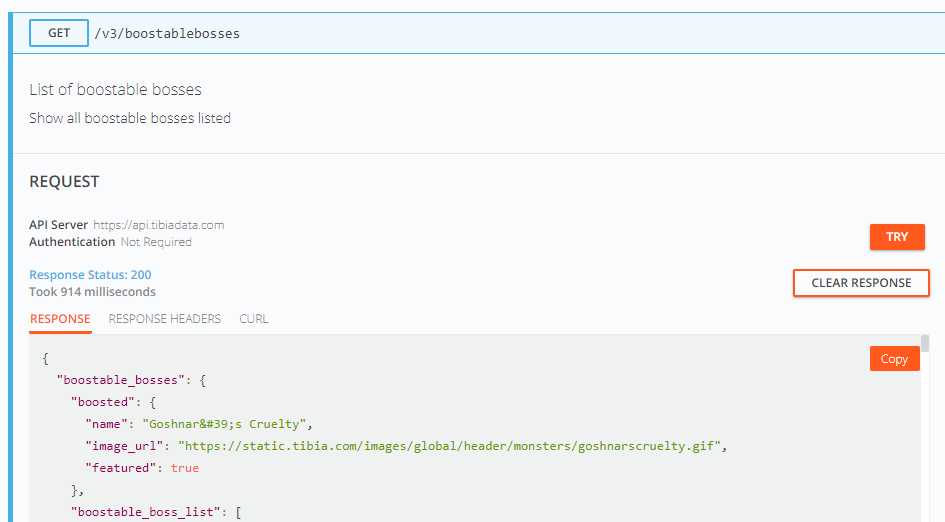This screenshot has height=522, width=945.
Task: Click the GET method badge
Action: point(58,33)
